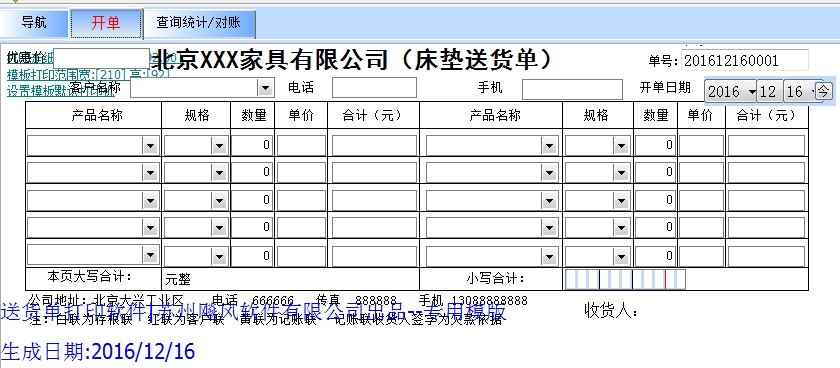The height and width of the screenshot is (368, 840).
Task: Click first-row right 数量 field
Action: pyautogui.click(x=655, y=145)
